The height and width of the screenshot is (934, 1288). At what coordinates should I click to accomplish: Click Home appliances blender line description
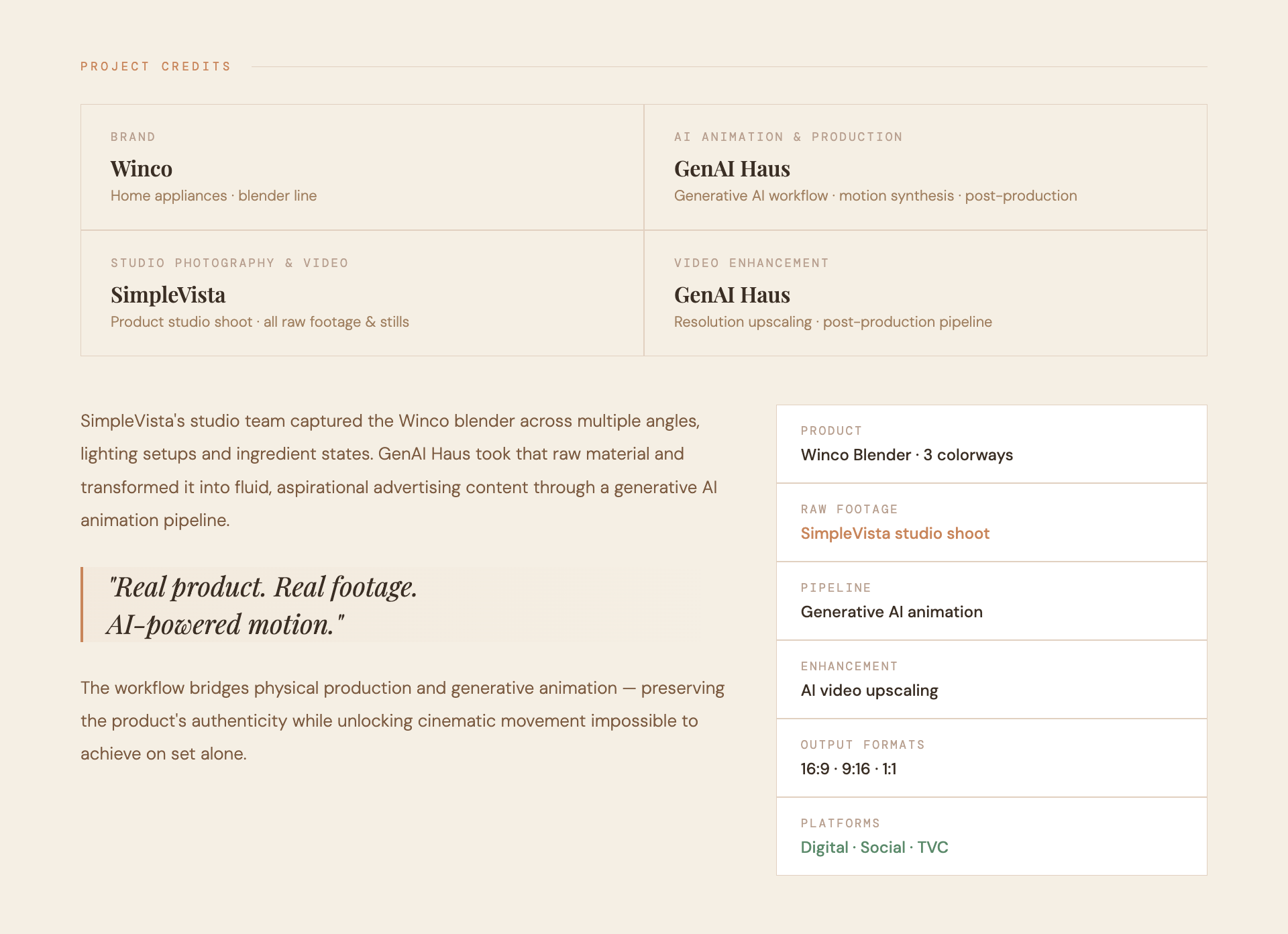[x=213, y=196]
